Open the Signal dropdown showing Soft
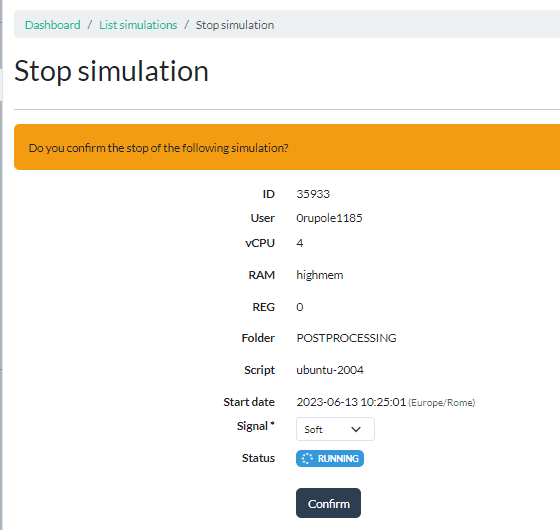560x530 pixels. [x=335, y=429]
